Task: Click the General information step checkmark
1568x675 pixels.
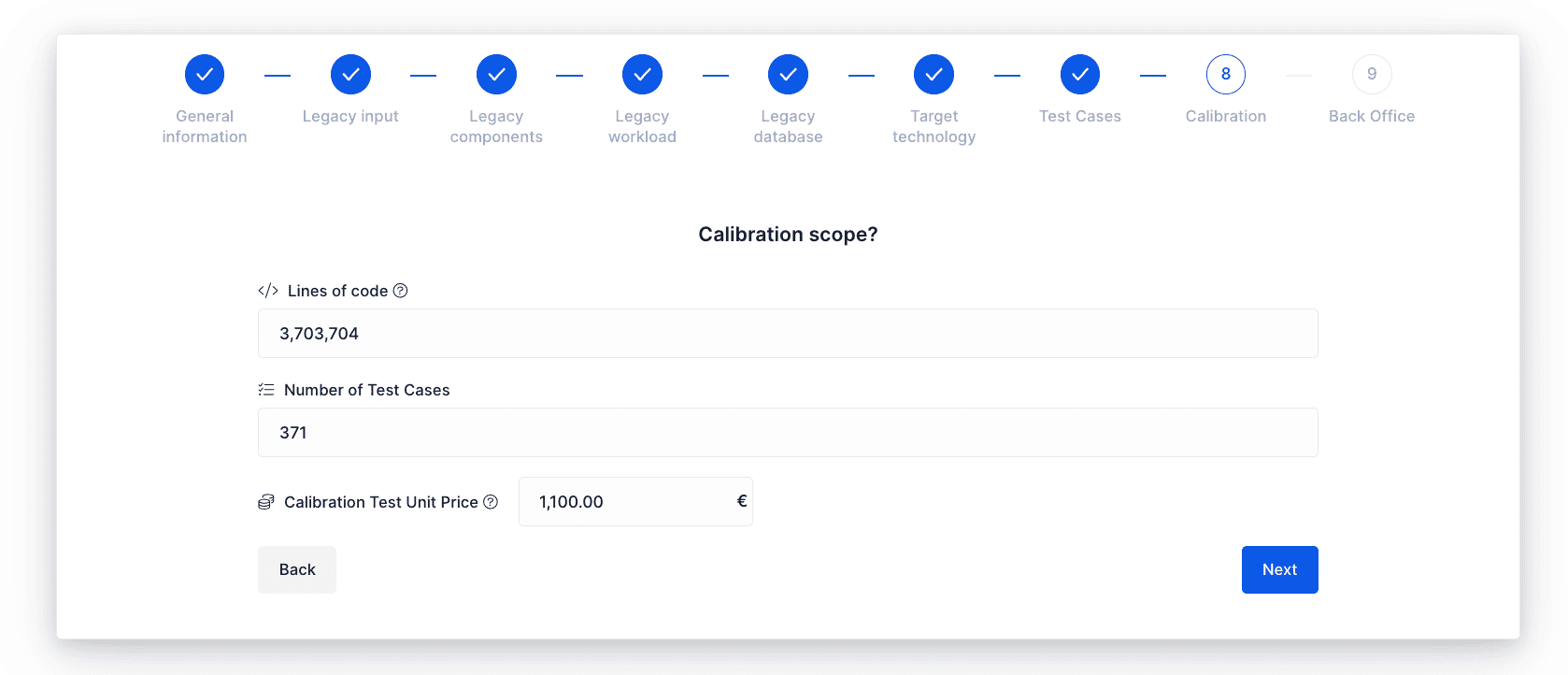Action: click(x=205, y=75)
